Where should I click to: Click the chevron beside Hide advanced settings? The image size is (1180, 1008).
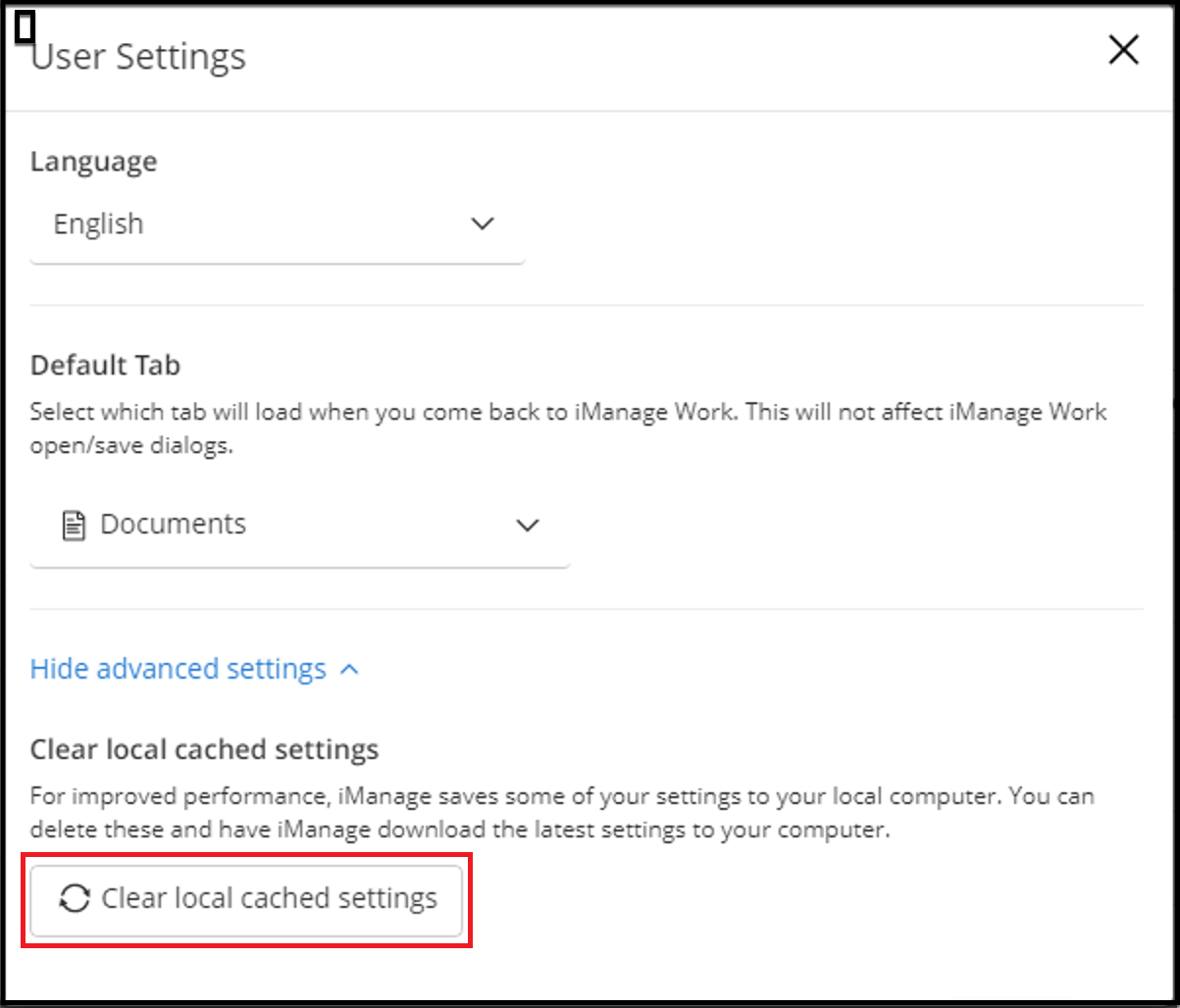[349, 668]
